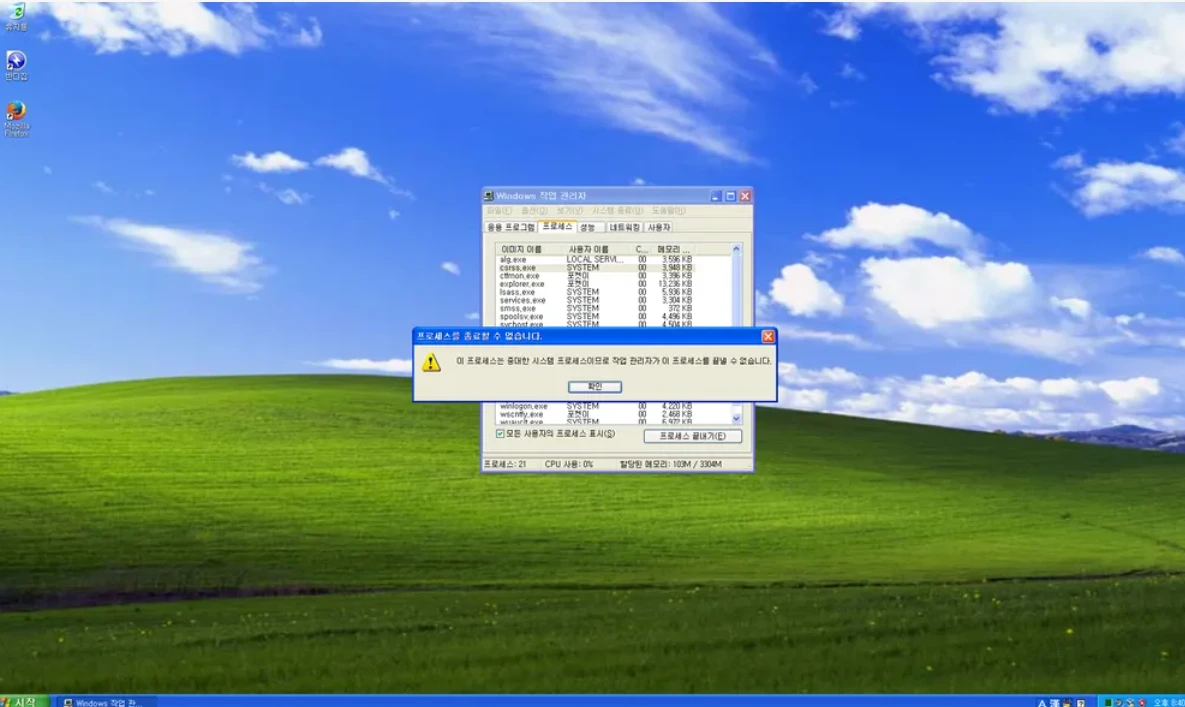
Task: Click the Windows 작업 관리자 taskbar button
Action: point(107,702)
